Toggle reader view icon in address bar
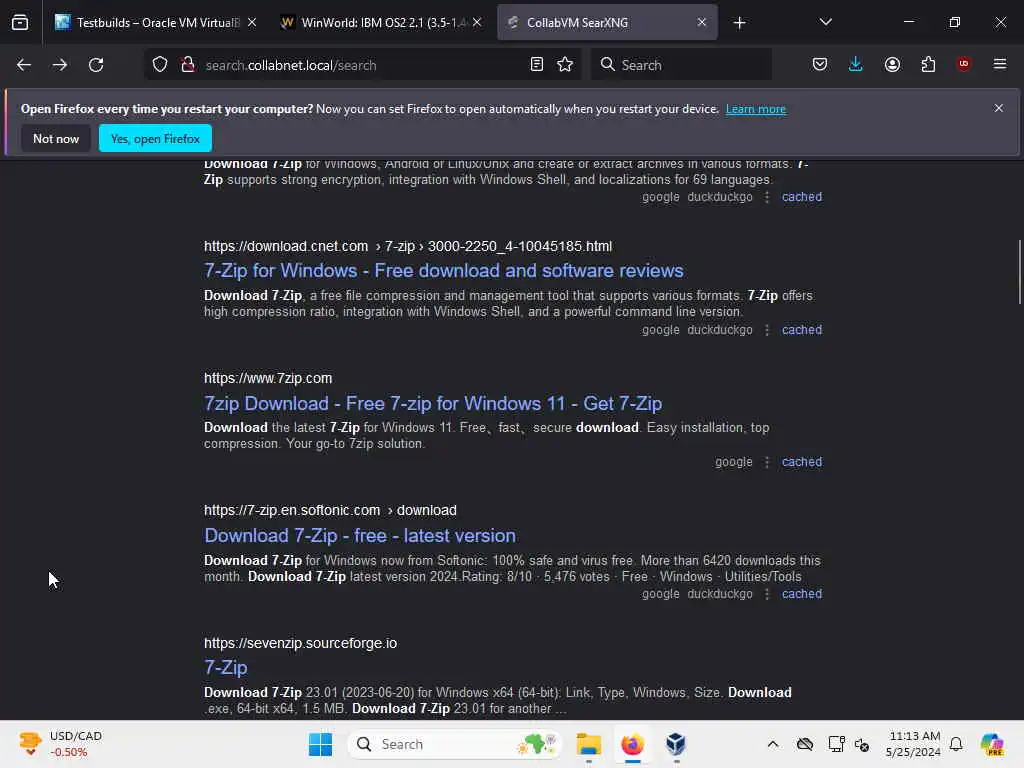 [537, 64]
